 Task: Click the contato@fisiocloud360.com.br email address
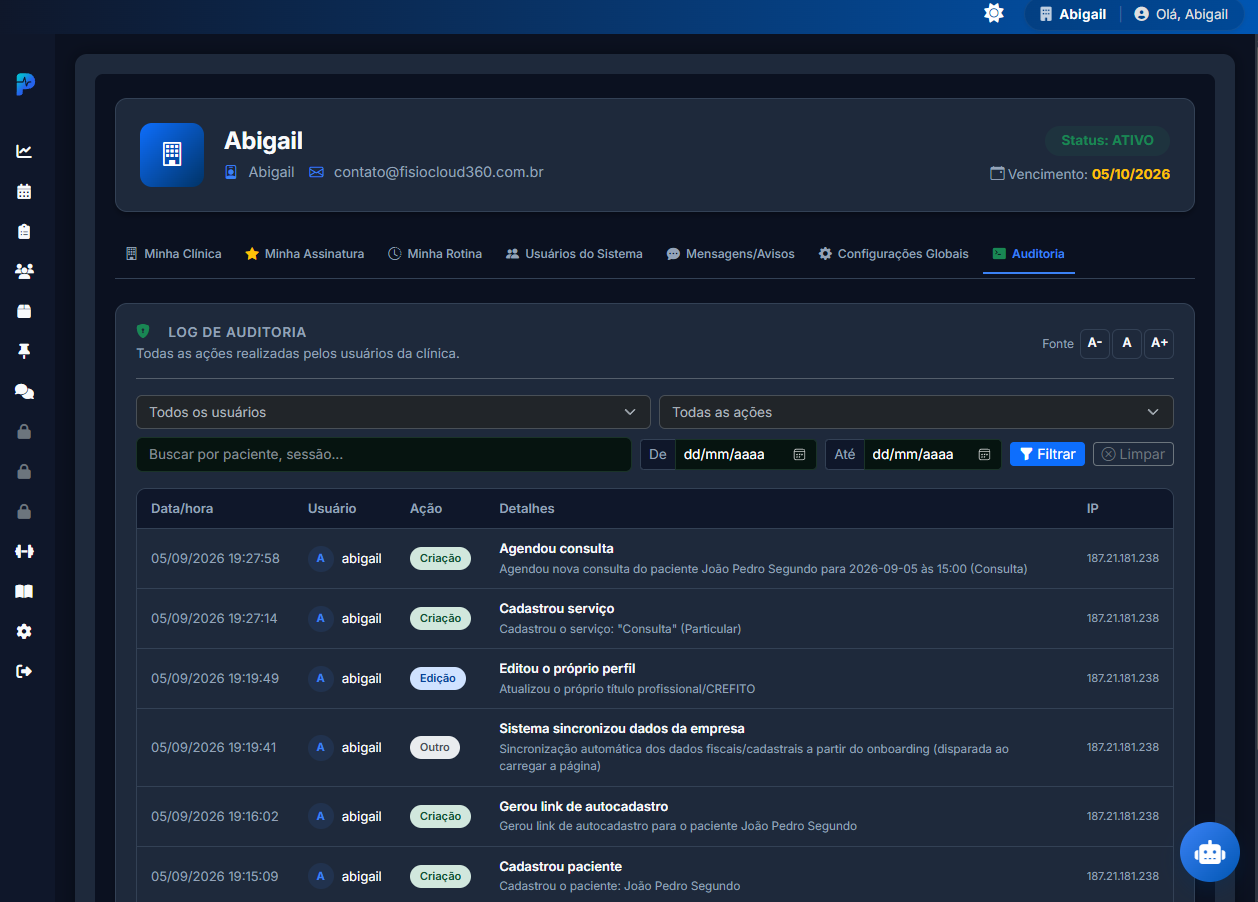click(439, 172)
